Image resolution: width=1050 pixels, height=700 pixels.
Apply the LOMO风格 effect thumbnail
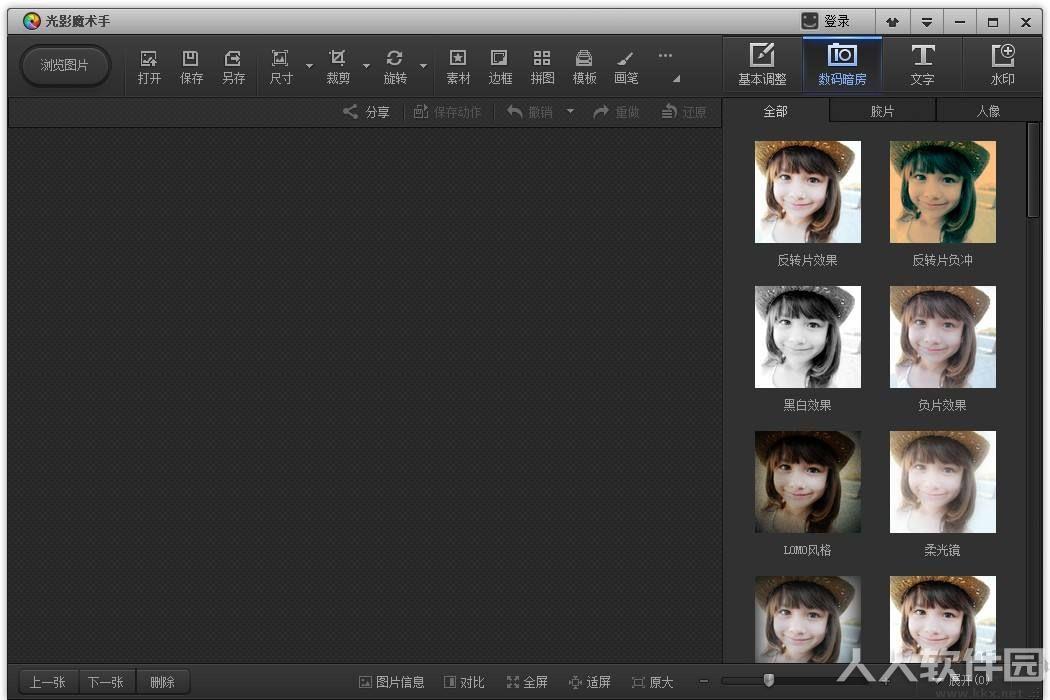coord(808,482)
